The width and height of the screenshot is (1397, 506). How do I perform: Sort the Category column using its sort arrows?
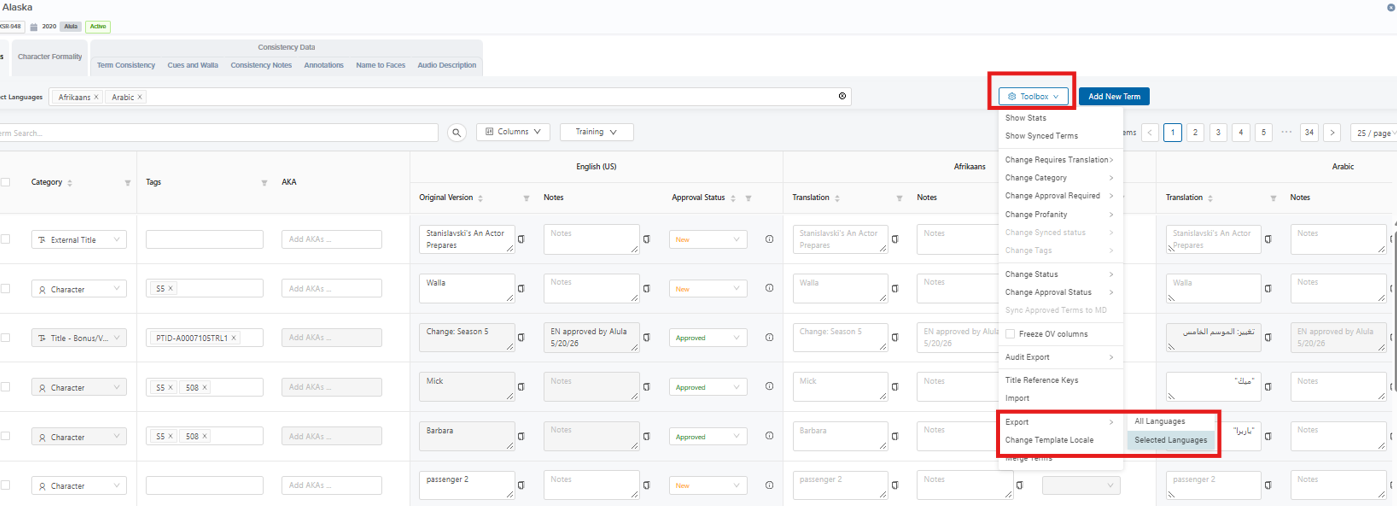pos(69,183)
